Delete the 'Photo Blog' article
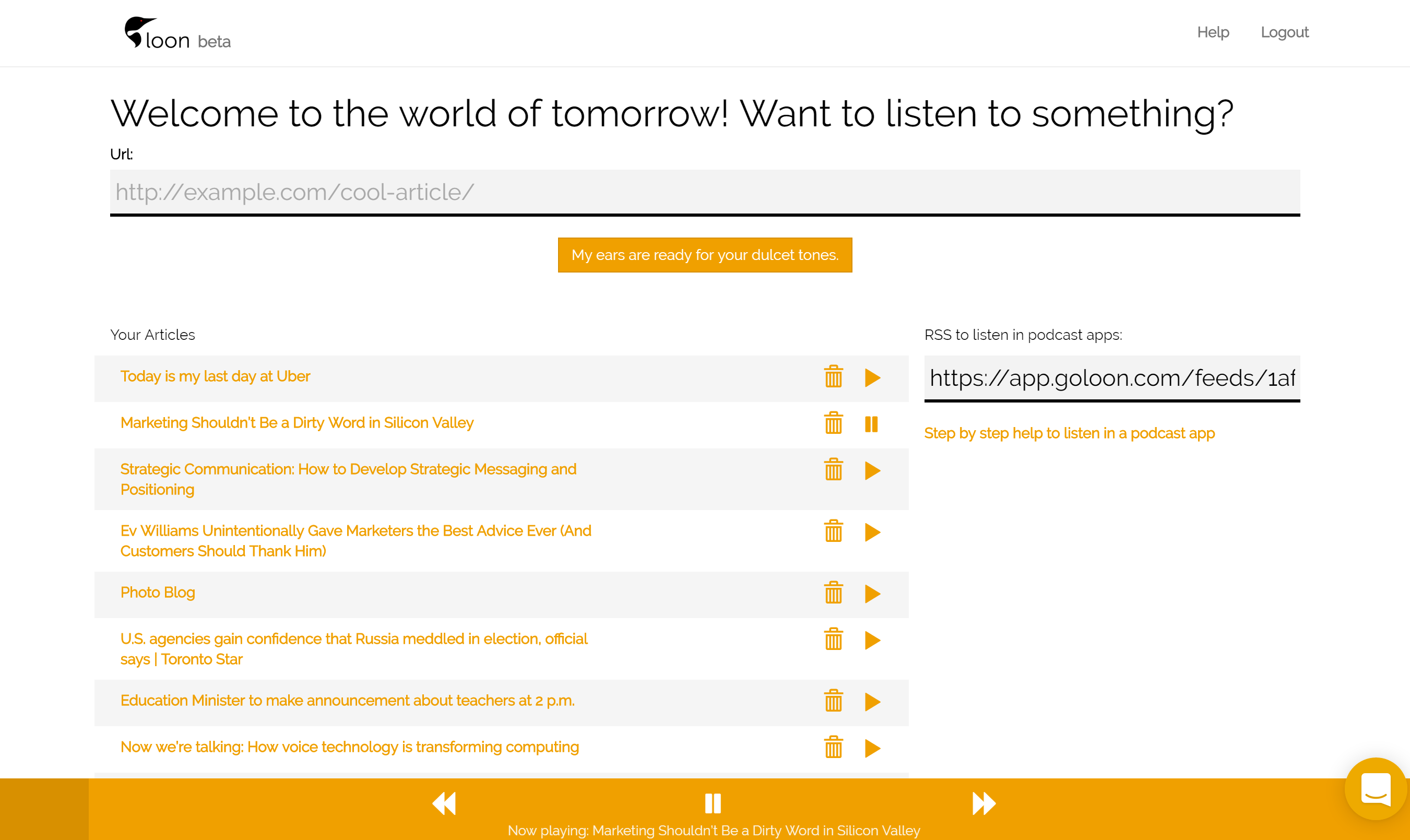The image size is (1410, 840). pos(834,593)
